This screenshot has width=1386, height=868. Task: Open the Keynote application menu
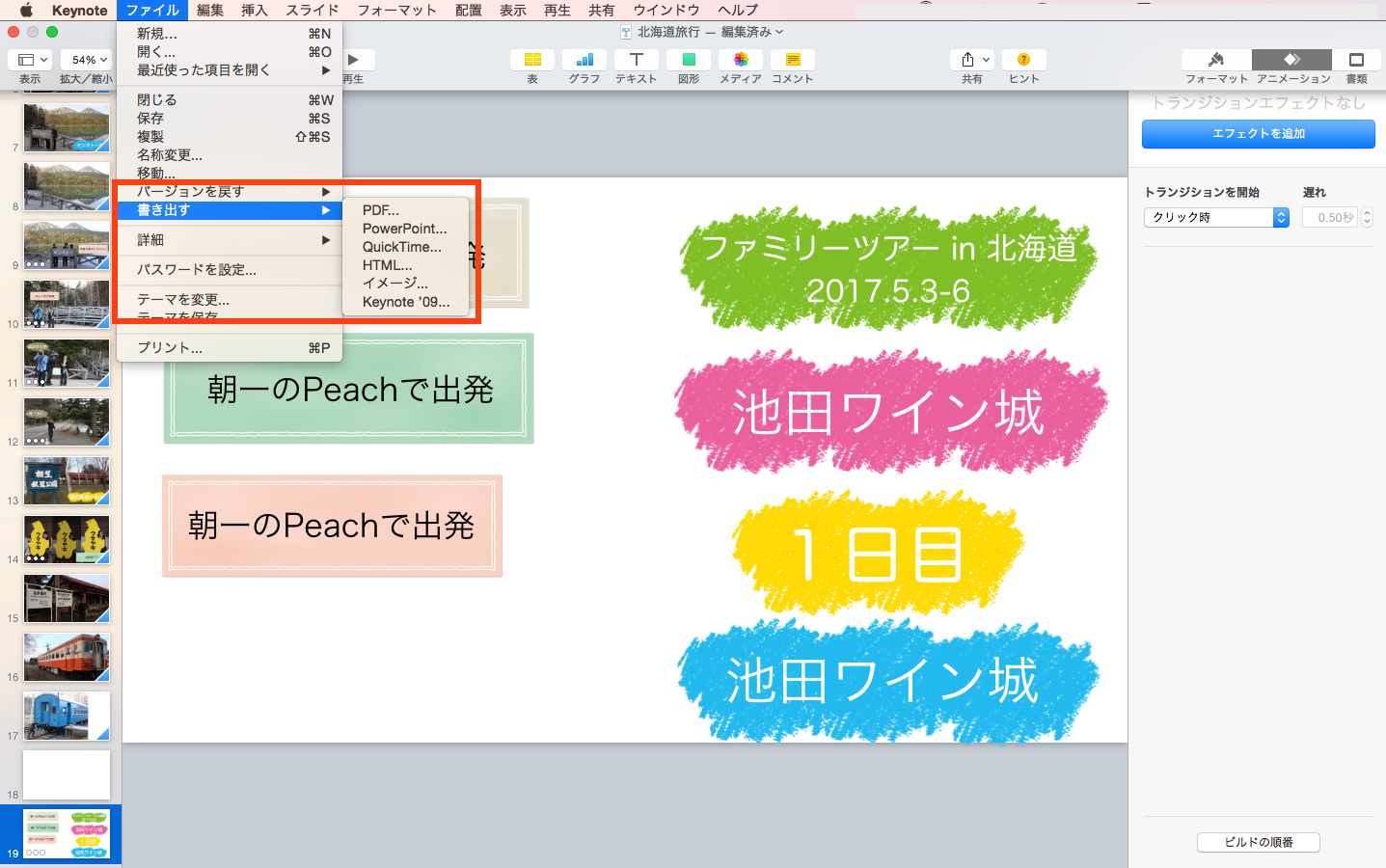click(80, 11)
